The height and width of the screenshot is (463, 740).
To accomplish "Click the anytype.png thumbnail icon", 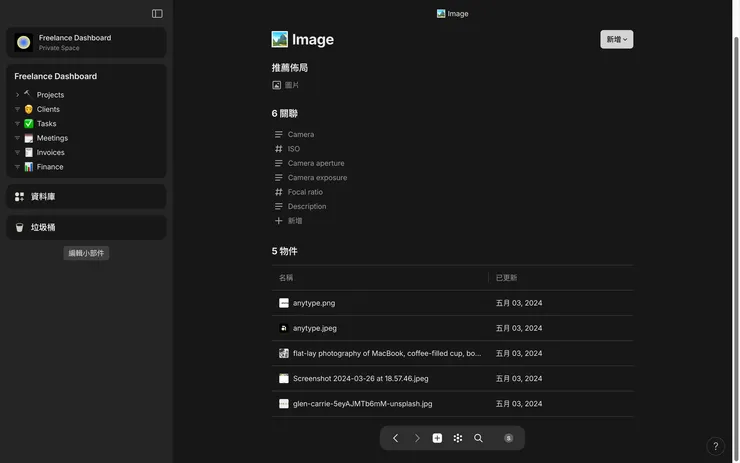I will [284, 303].
